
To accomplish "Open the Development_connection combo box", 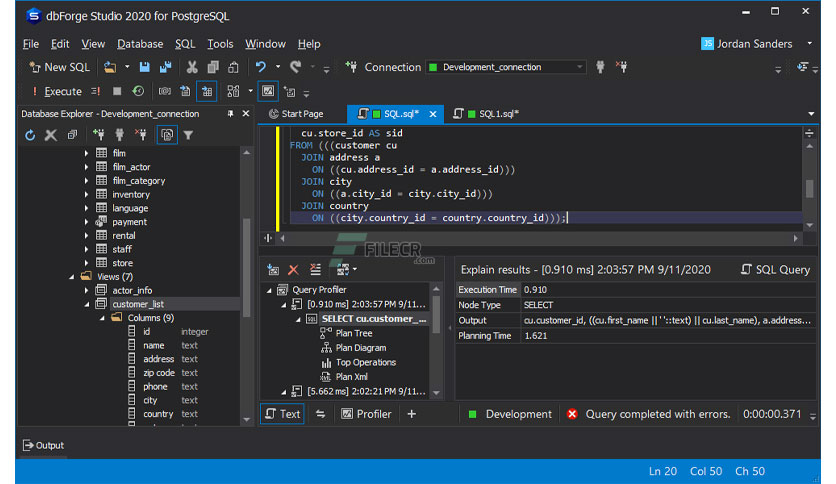I will pyautogui.click(x=505, y=67).
